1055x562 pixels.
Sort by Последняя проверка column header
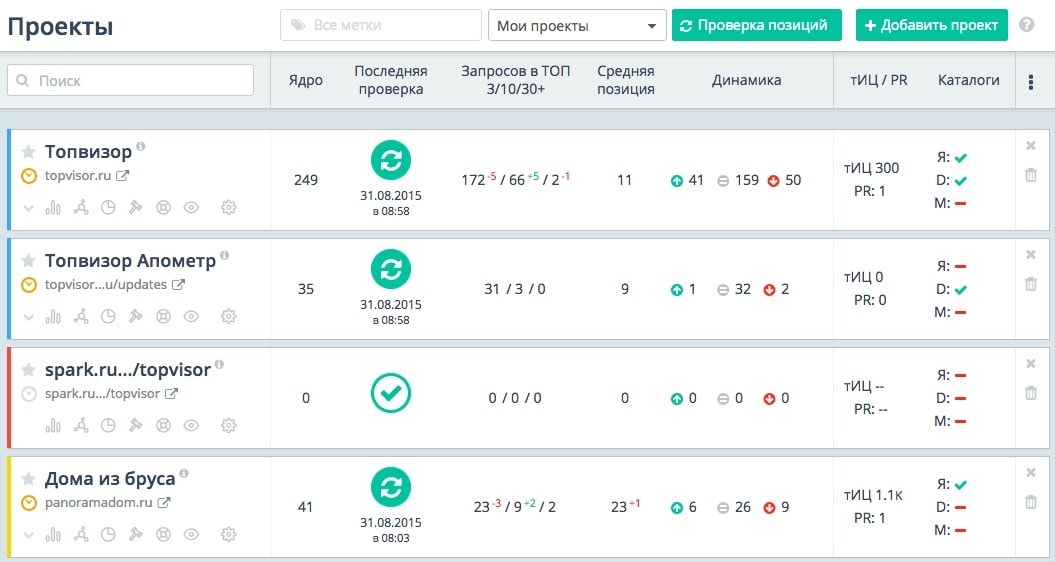[x=391, y=80]
